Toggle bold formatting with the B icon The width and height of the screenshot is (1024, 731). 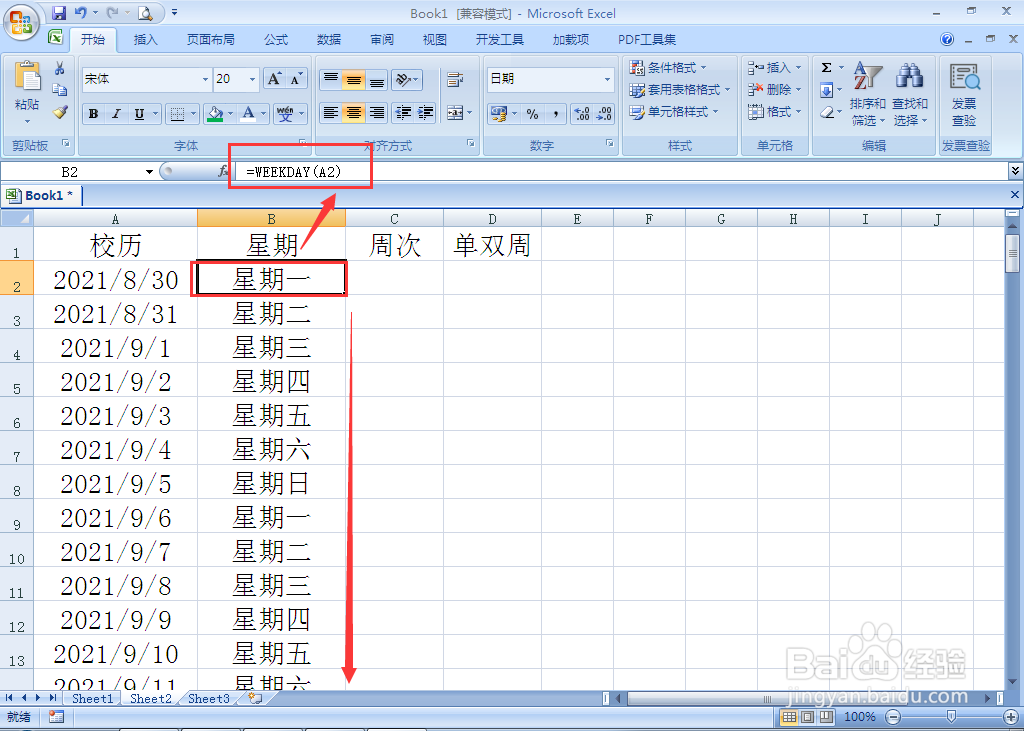coord(93,114)
